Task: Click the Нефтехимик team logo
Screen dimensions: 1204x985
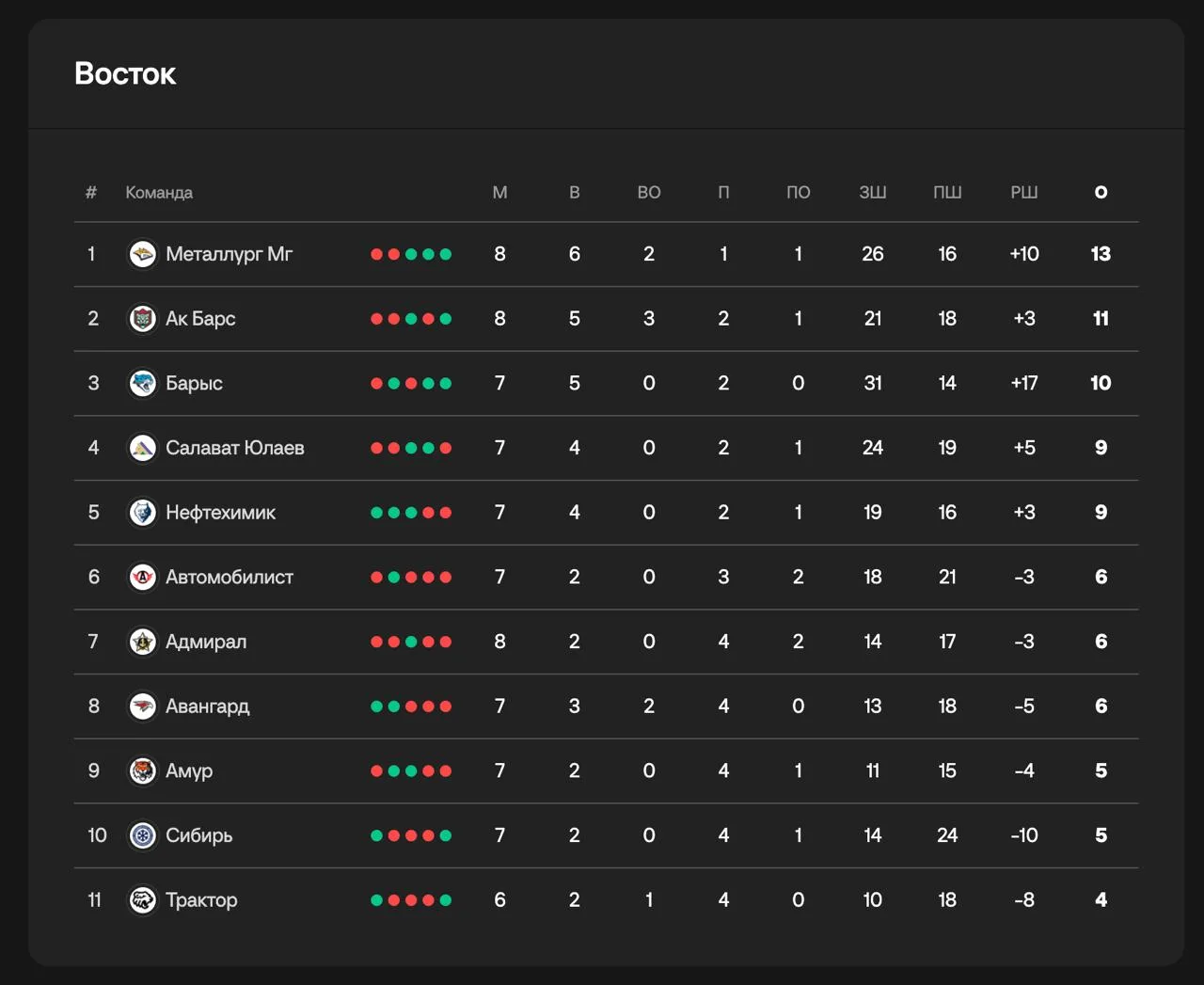Action: 142,513
